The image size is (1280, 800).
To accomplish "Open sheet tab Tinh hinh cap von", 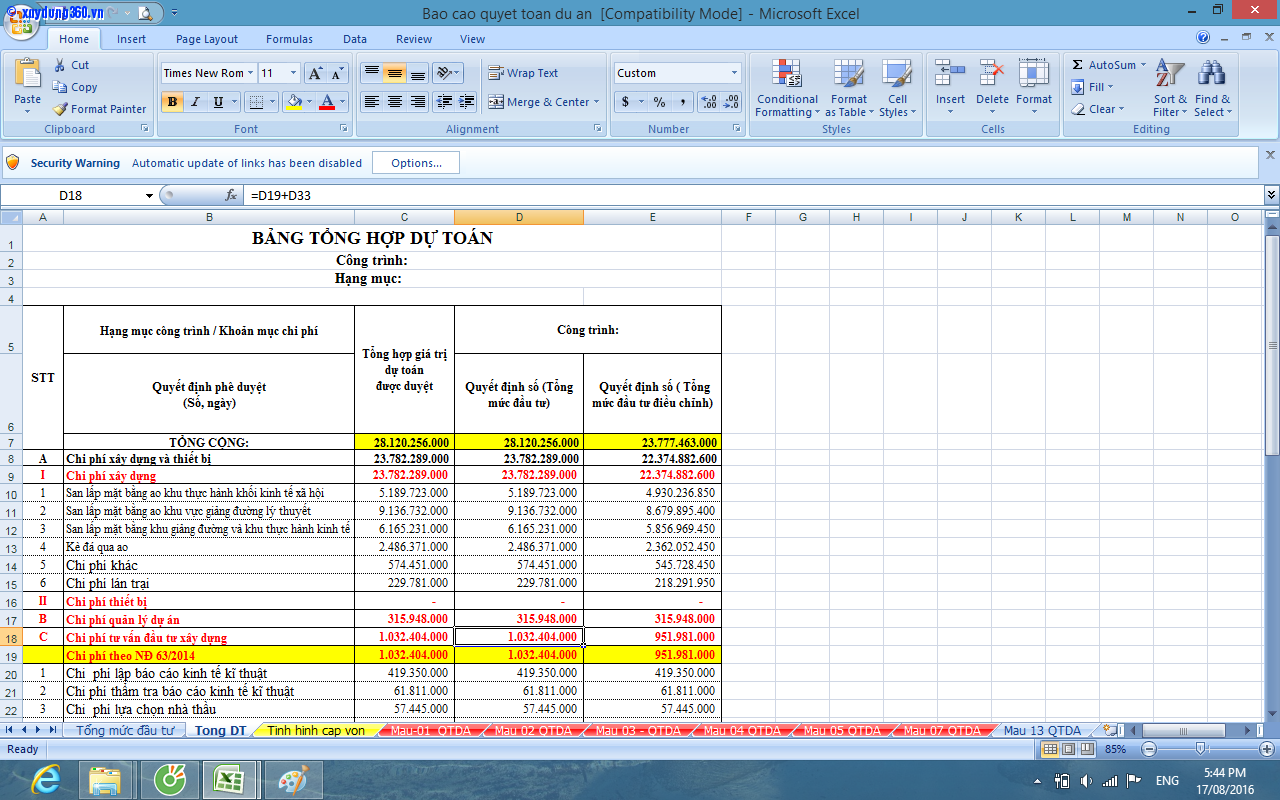I will pyautogui.click(x=315, y=731).
